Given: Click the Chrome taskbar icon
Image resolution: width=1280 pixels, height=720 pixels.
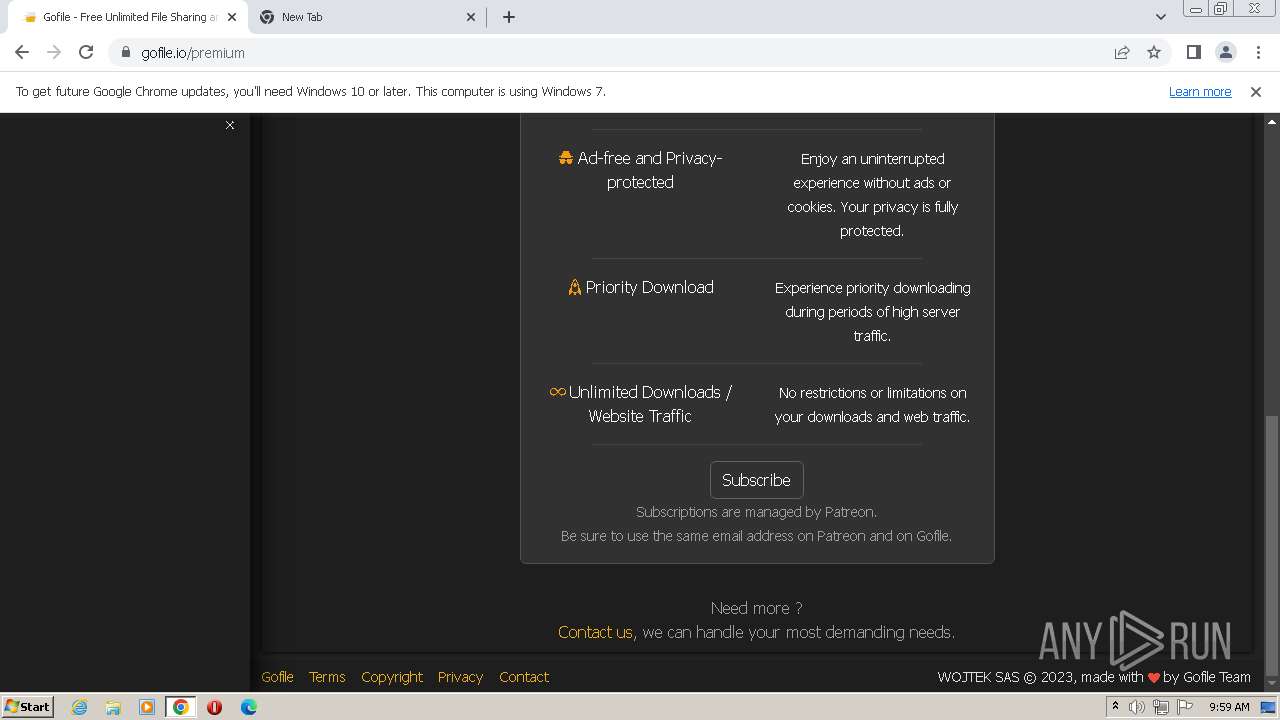Looking at the screenshot, I should (x=181, y=707).
